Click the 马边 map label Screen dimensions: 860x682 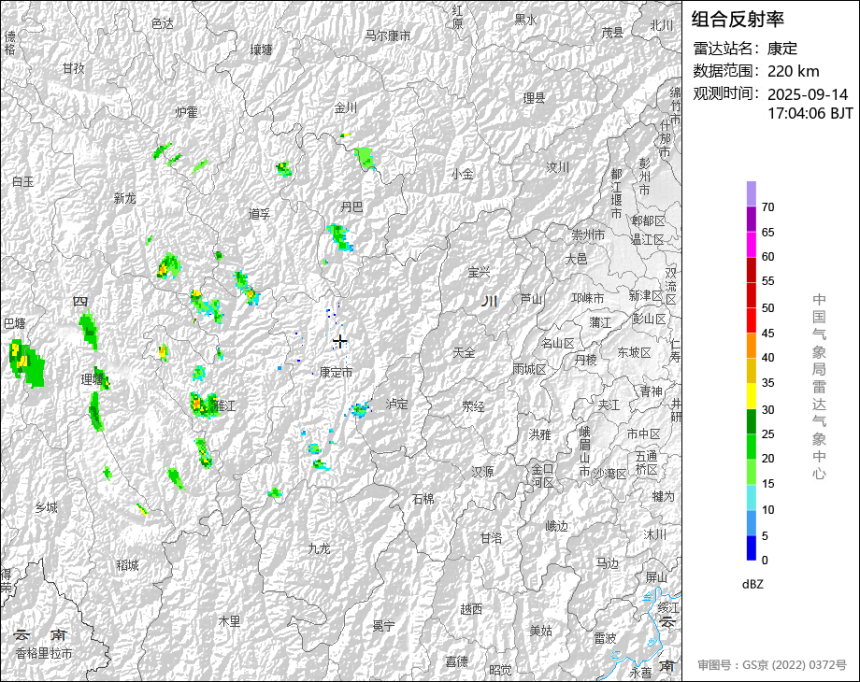point(607,563)
